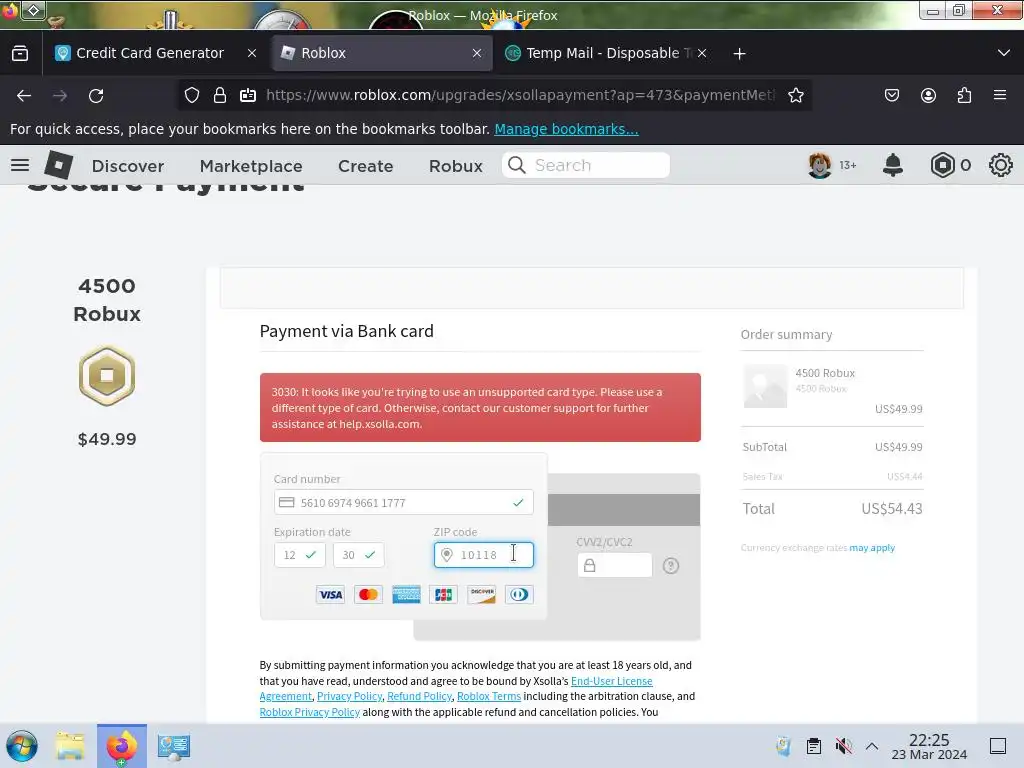Open Roblox settings gear
This screenshot has width=1024, height=768.
[x=1000, y=165]
